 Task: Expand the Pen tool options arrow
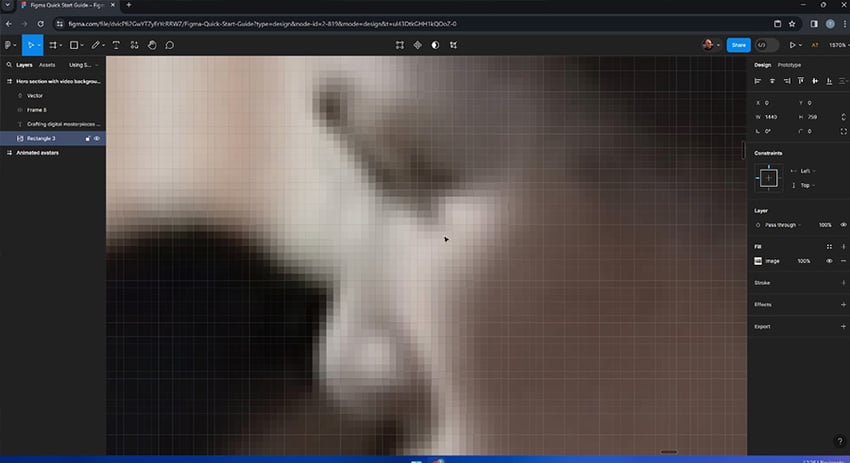[103, 46]
